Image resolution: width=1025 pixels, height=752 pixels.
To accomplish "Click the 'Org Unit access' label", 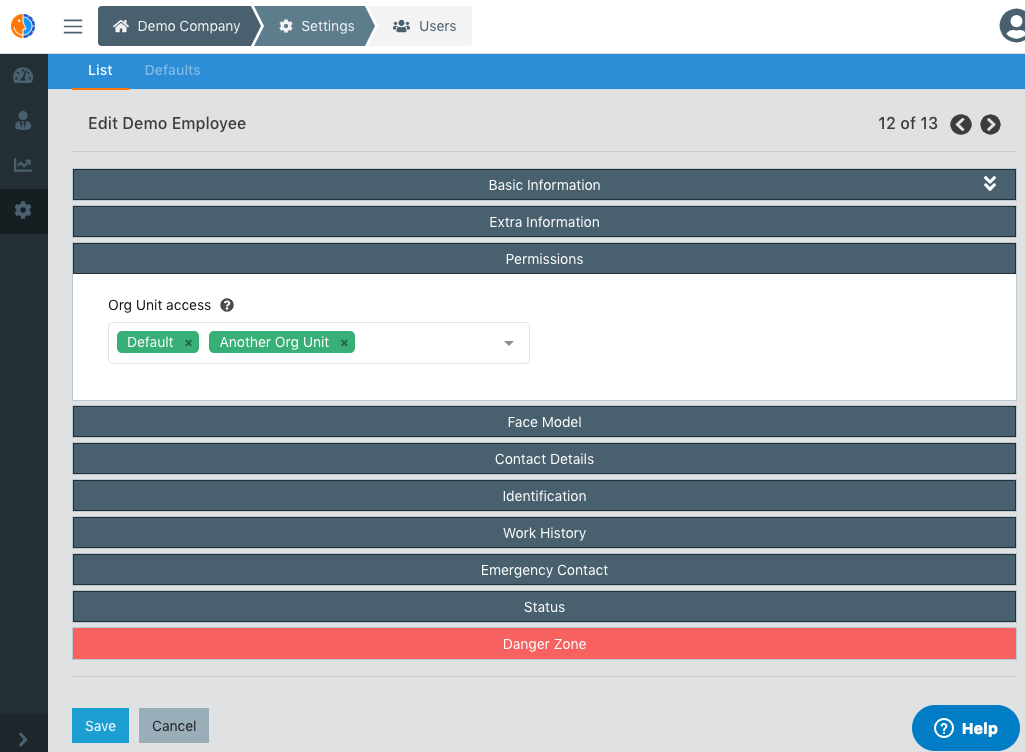I will coord(160,305).
